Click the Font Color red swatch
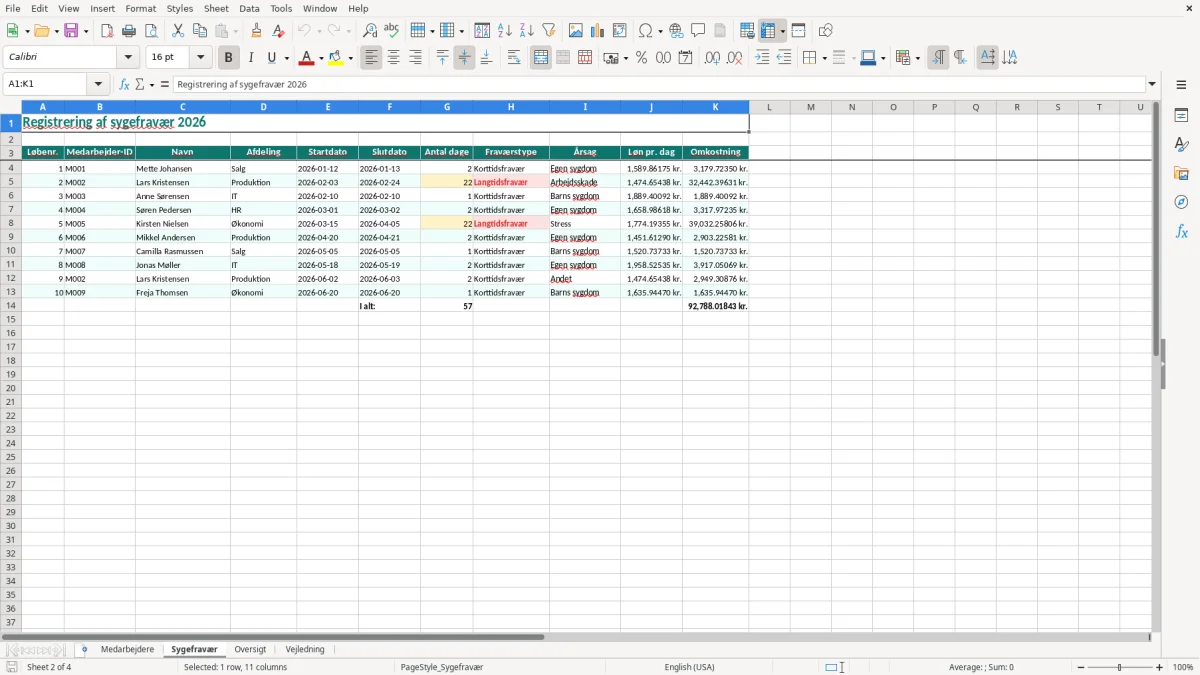Viewport: 1200px width, 675px height. coord(308,58)
